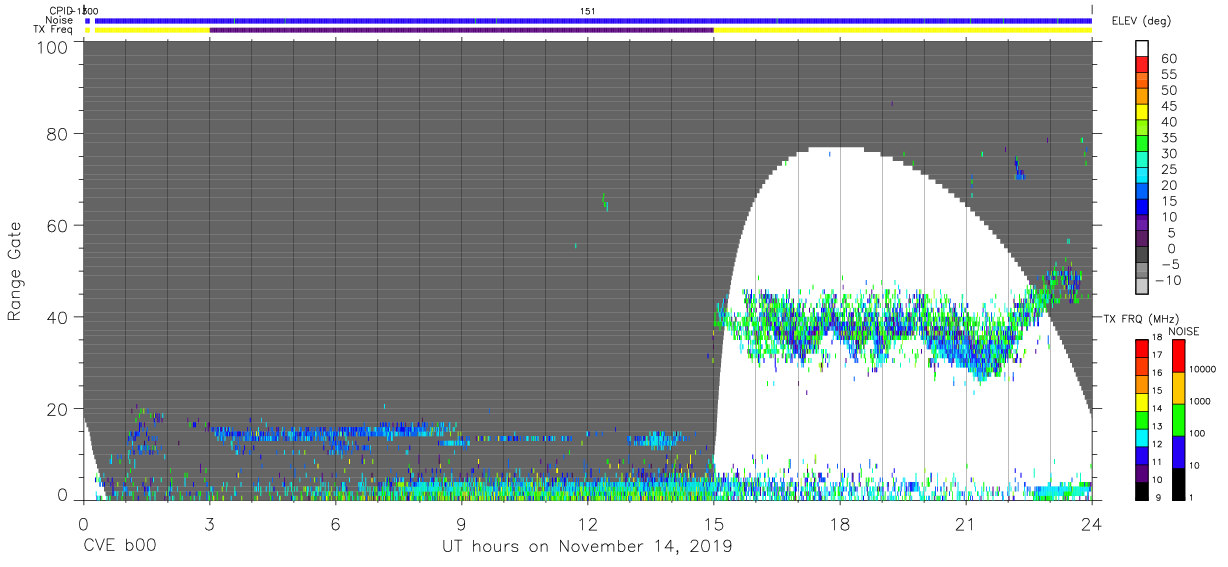Screen dimensions: 1228x567
Task: Click the yellow 45 elevation color band
Action: click(x=1142, y=114)
